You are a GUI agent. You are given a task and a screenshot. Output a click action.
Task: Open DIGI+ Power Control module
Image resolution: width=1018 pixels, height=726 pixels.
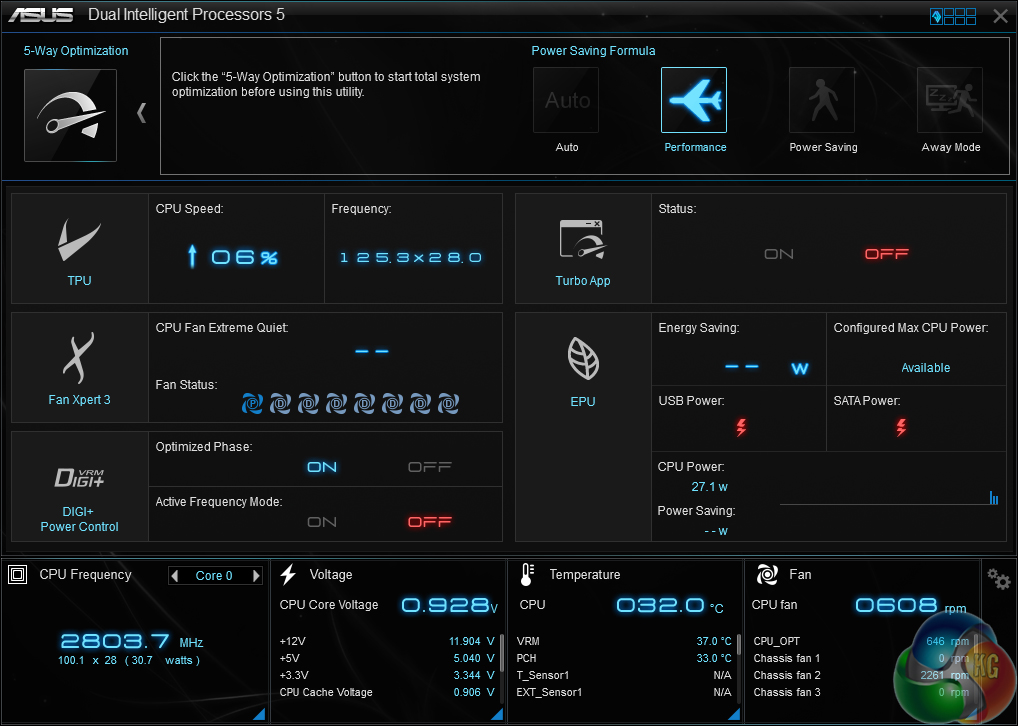[79, 486]
